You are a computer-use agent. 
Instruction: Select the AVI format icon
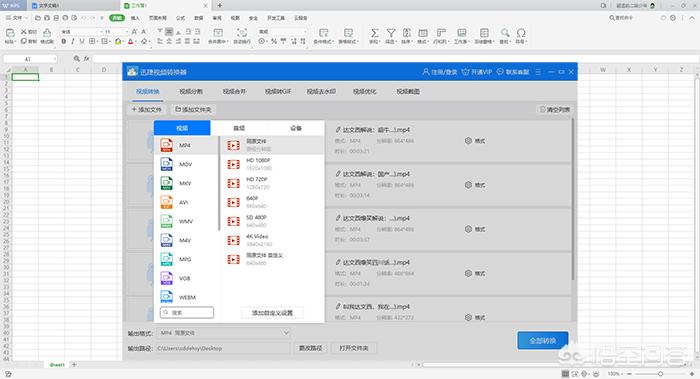167,202
